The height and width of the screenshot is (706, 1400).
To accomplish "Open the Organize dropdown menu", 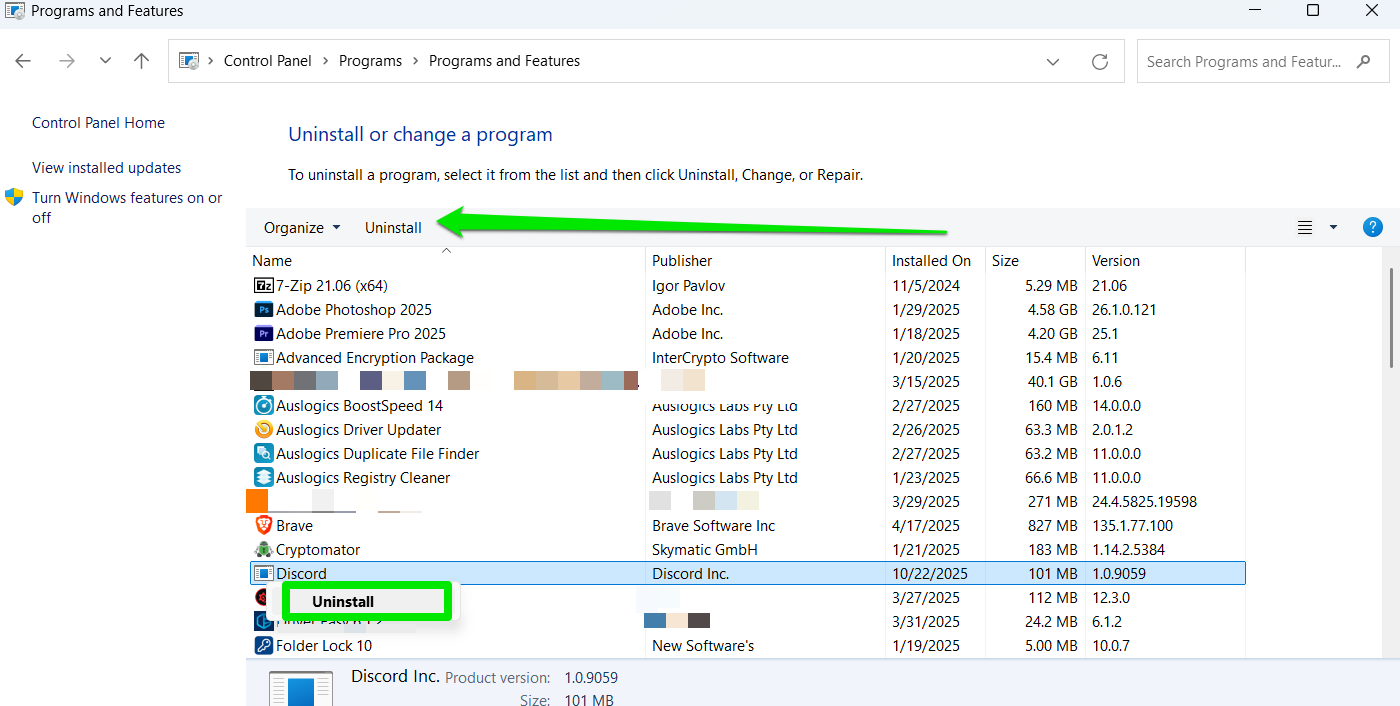I will [301, 228].
